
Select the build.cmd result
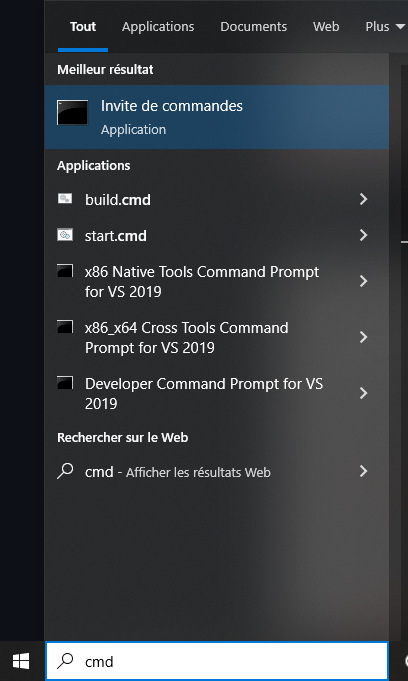[216, 199]
